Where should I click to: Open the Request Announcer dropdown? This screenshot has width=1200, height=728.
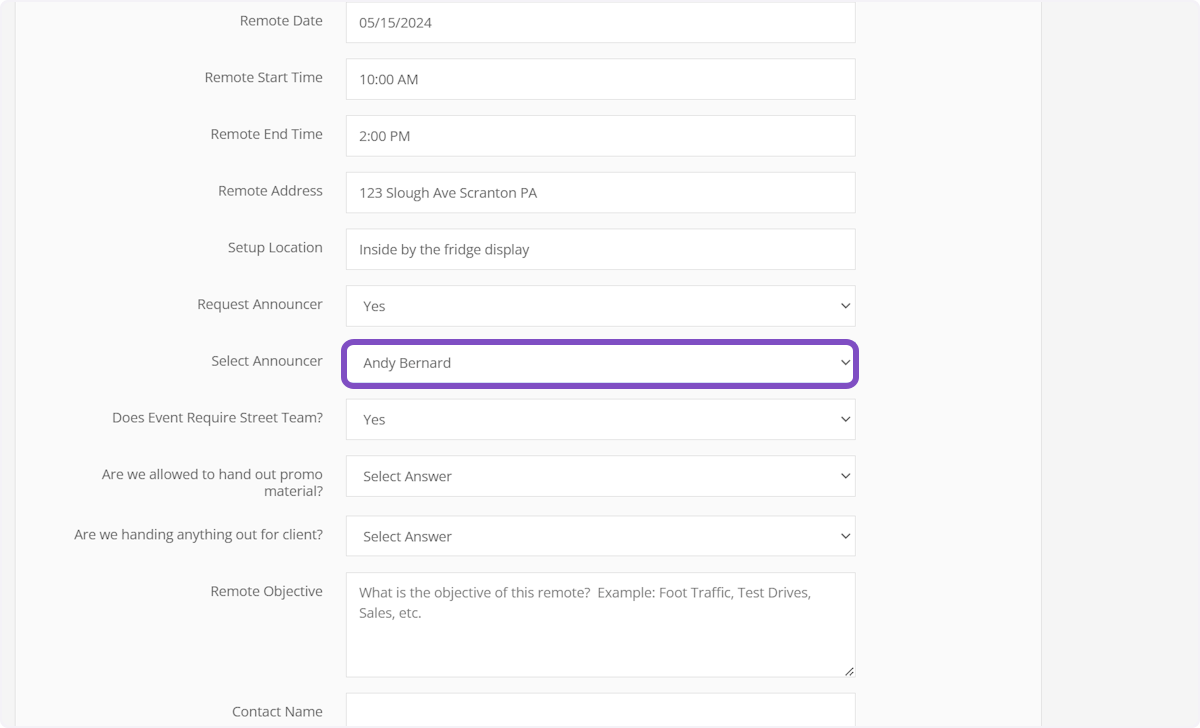(600, 305)
